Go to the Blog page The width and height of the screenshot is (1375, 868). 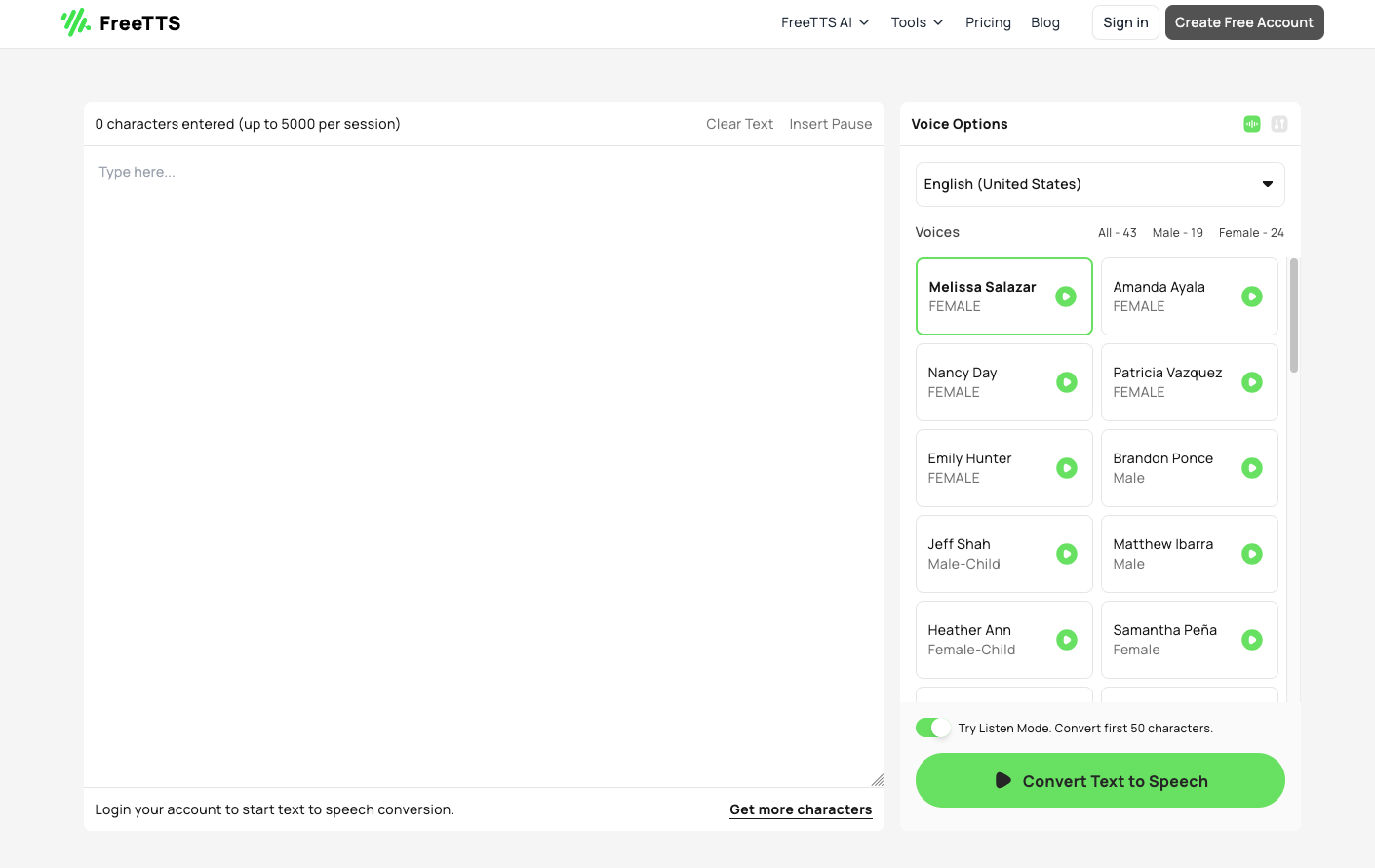pos(1044,22)
